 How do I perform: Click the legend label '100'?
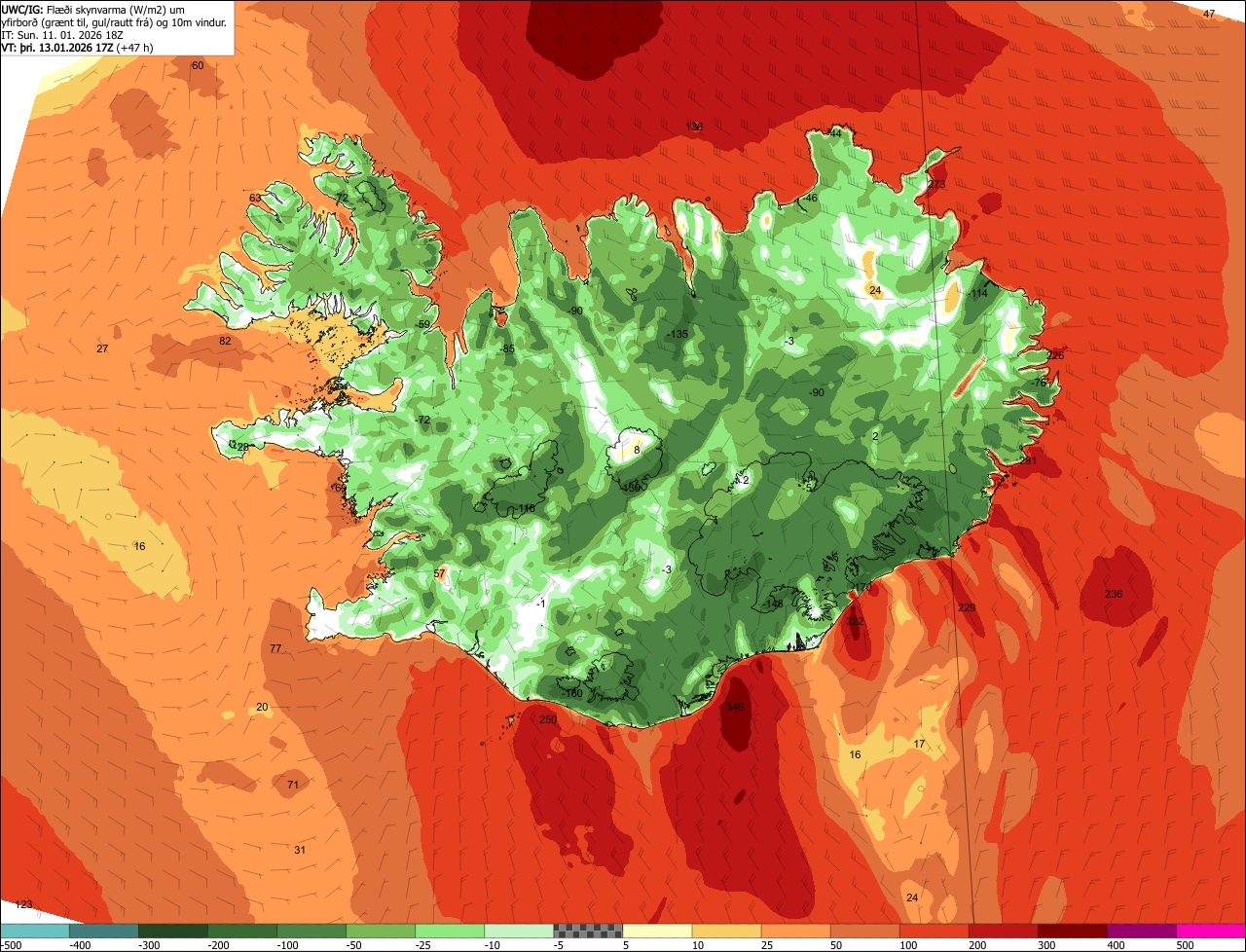click(908, 945)
